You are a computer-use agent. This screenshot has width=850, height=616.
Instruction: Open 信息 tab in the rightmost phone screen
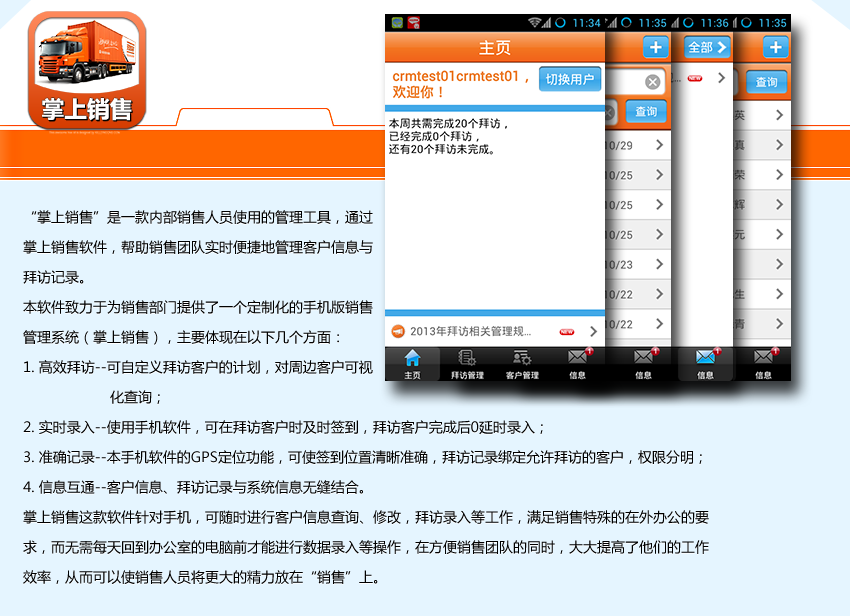tap(763, 364)
